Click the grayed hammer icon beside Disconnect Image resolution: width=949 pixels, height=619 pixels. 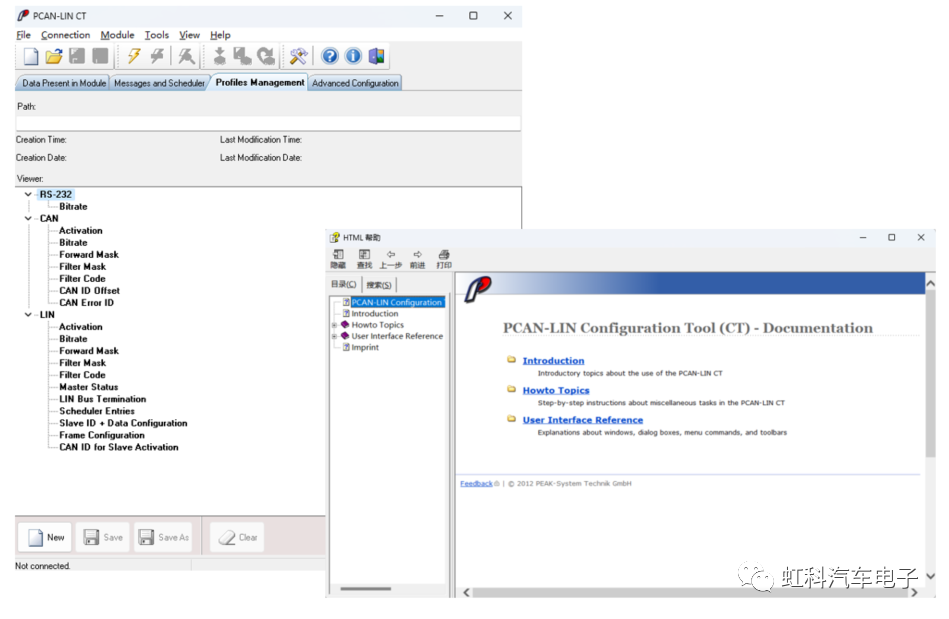[186, 56]
